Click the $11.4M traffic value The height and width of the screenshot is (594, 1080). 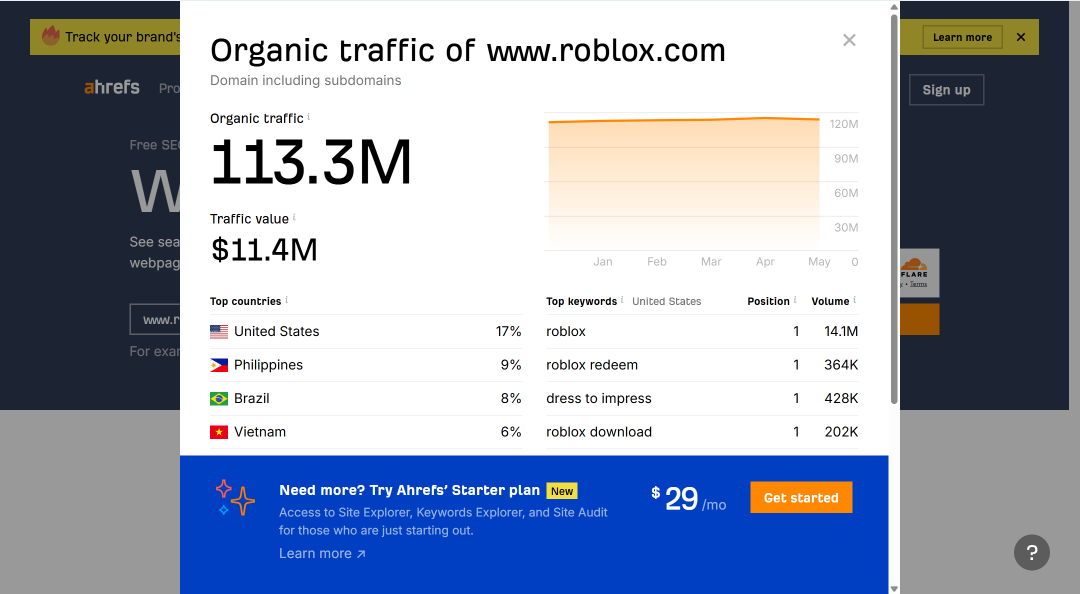(x=264, y=249)
